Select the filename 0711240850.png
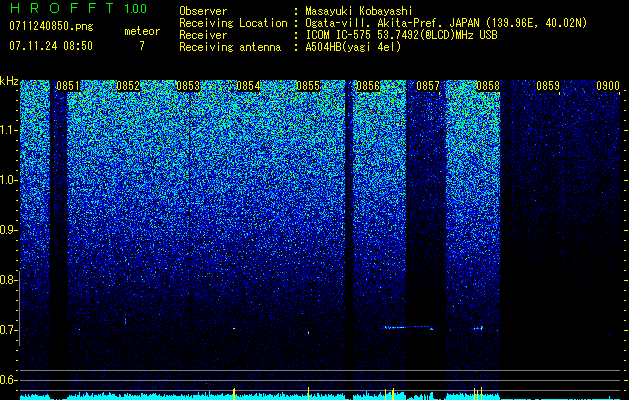 51,26
